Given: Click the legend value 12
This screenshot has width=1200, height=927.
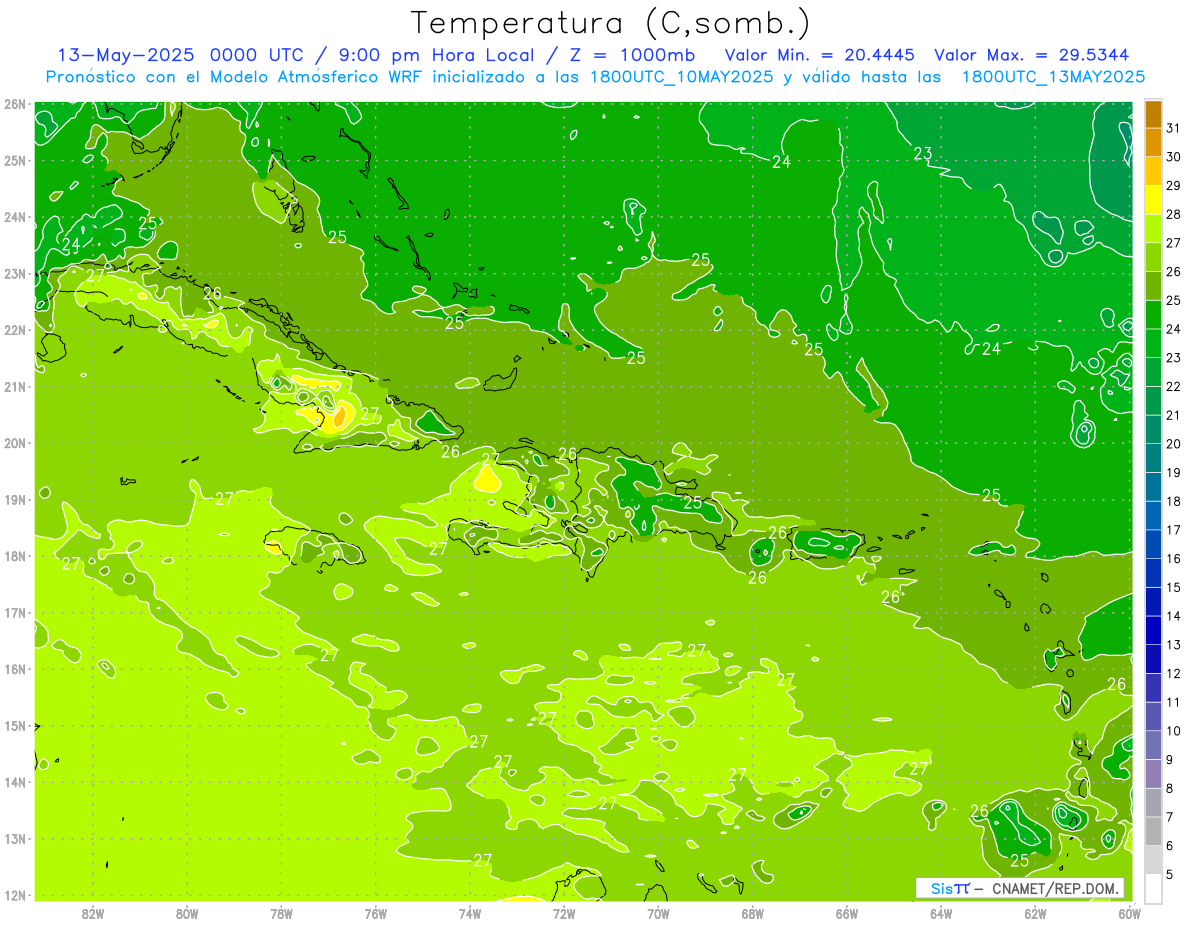Looking at the screenshot, I should click(x=1174, y=673).
